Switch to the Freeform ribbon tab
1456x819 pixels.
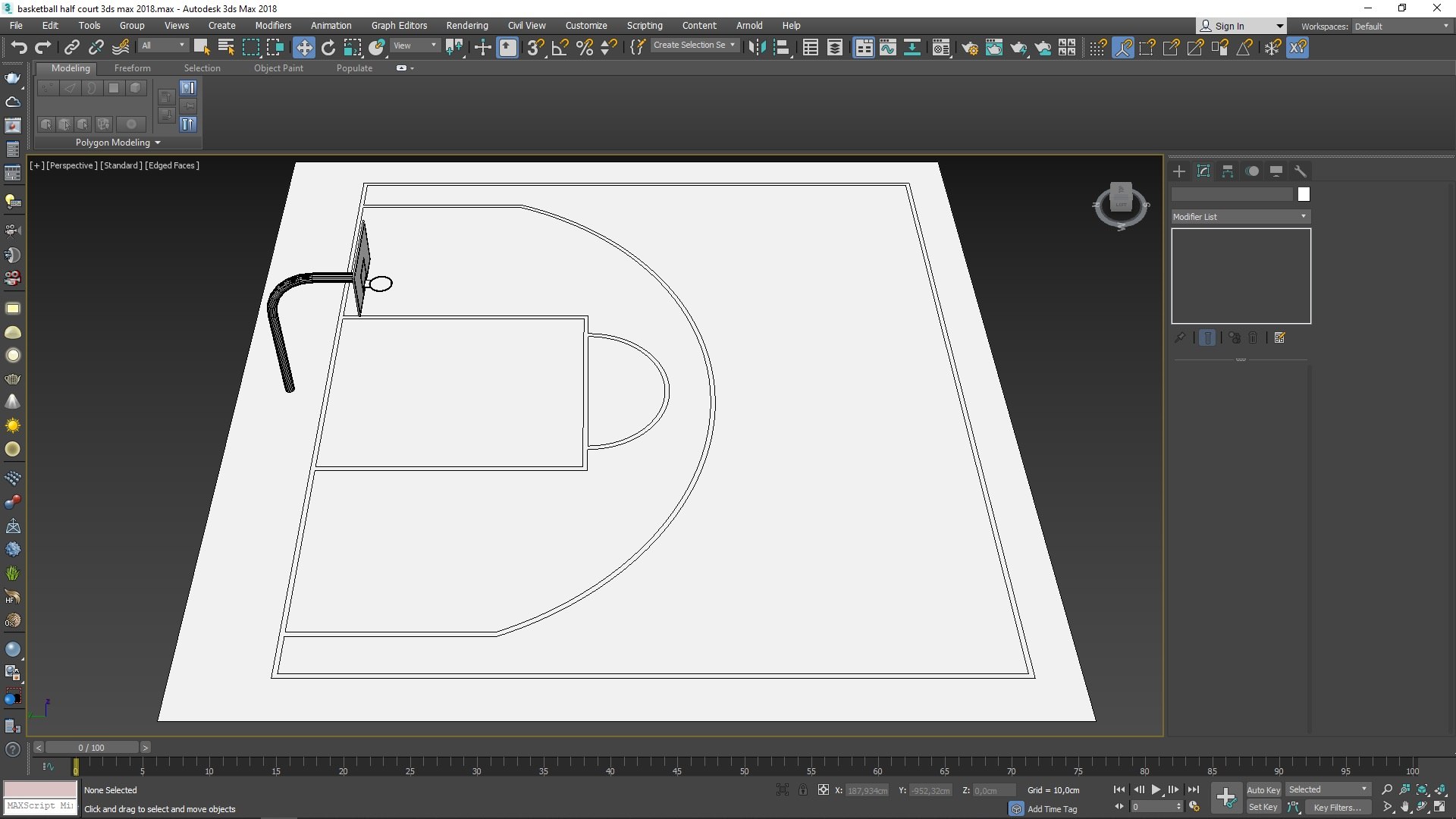point(133,68)
